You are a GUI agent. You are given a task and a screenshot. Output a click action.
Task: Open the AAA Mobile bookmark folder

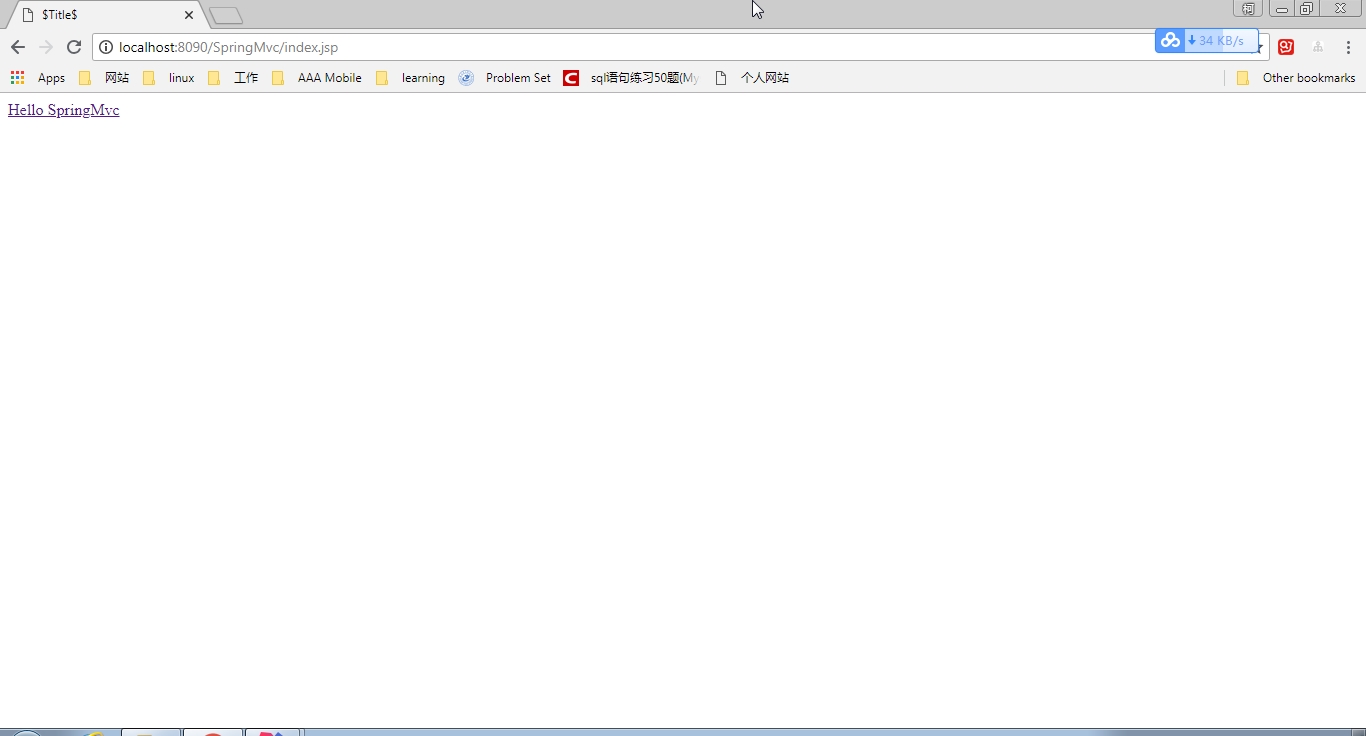316,77
